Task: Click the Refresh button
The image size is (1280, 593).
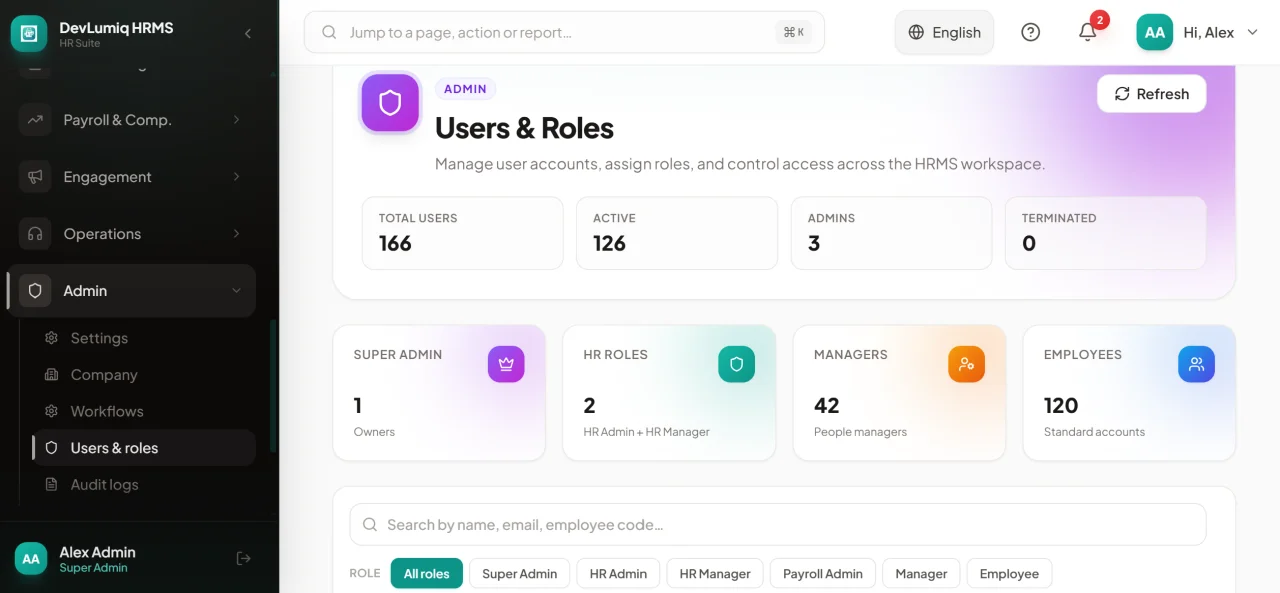Action: 1151,94
